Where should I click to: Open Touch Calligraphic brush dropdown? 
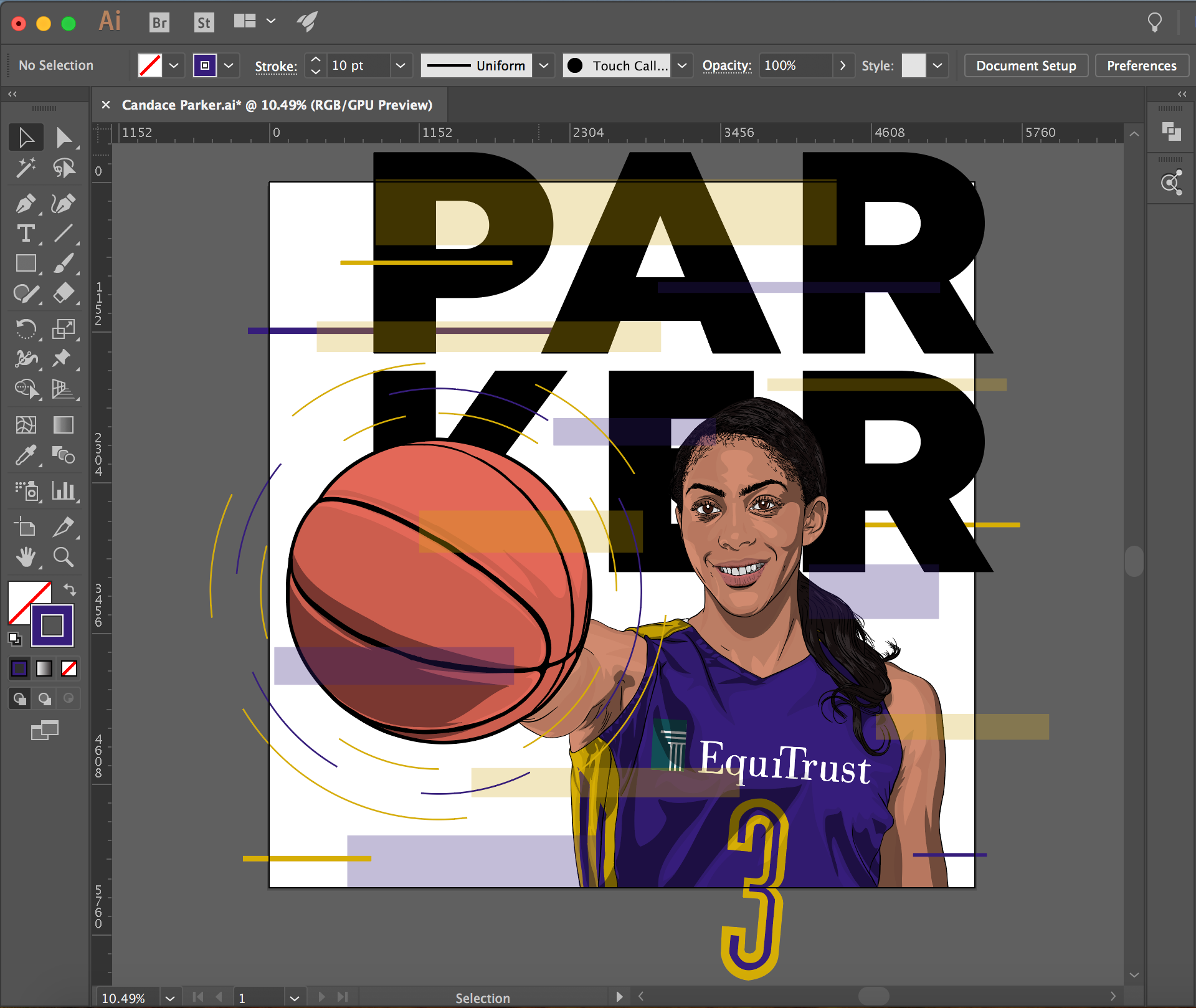(682, 65)
